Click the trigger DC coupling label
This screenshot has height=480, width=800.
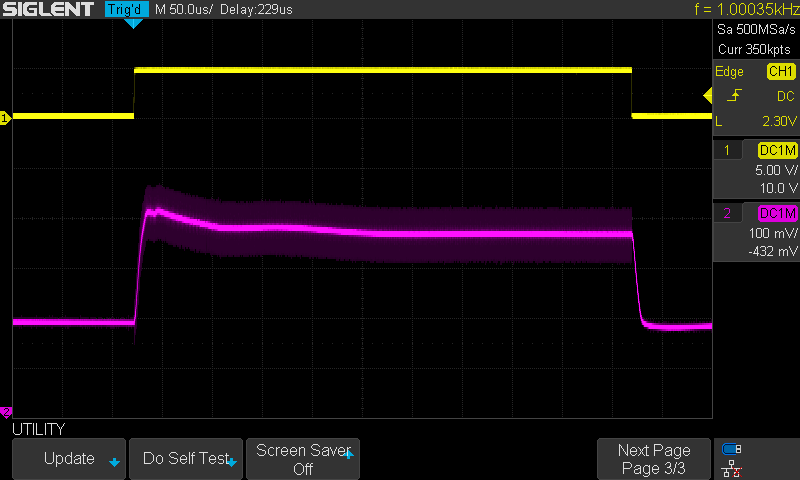786,96
